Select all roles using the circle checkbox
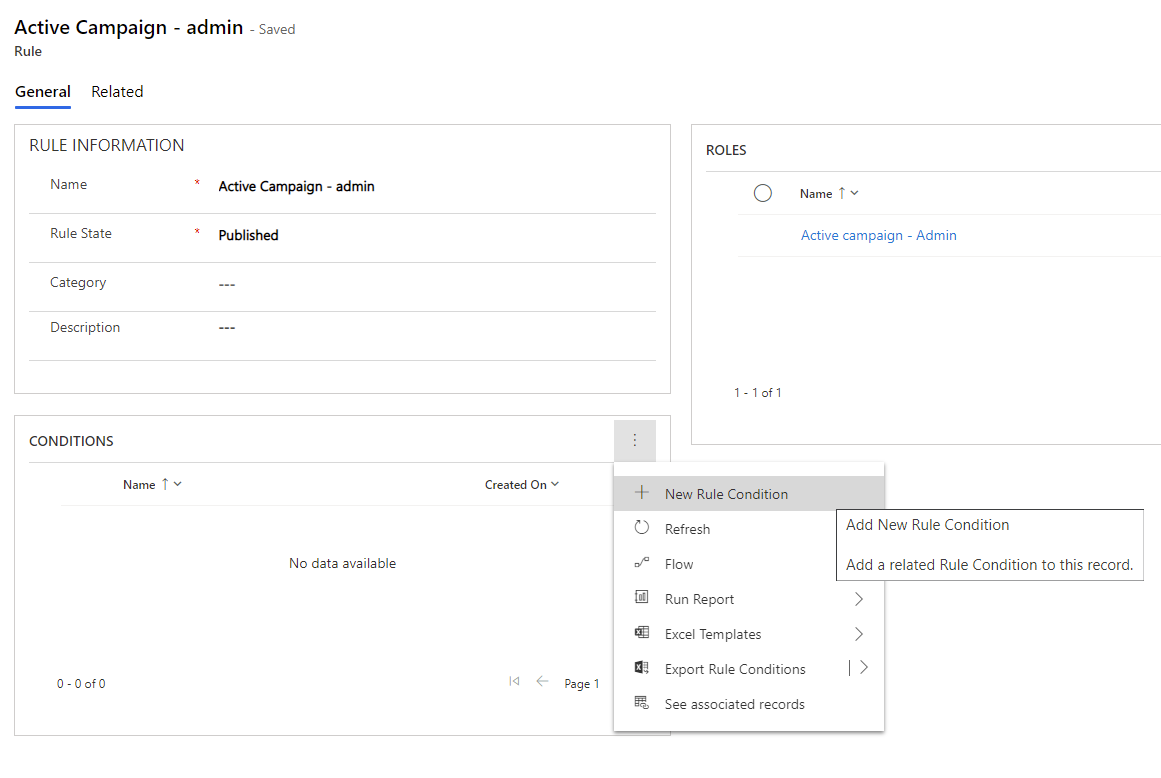 [762, 193]
